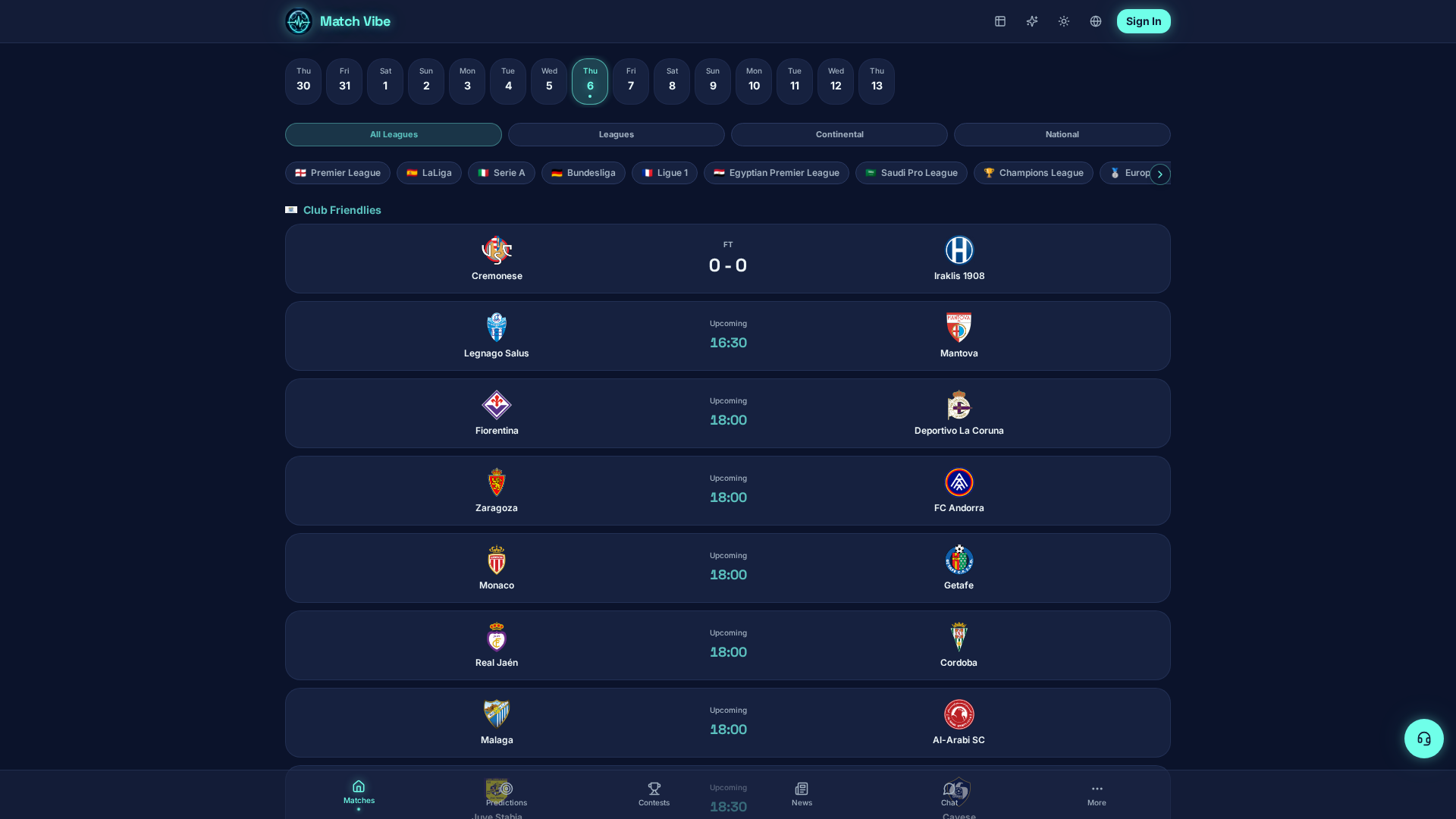
Task: Click the sparkles icon in header
Action: tap(1032, 21)
